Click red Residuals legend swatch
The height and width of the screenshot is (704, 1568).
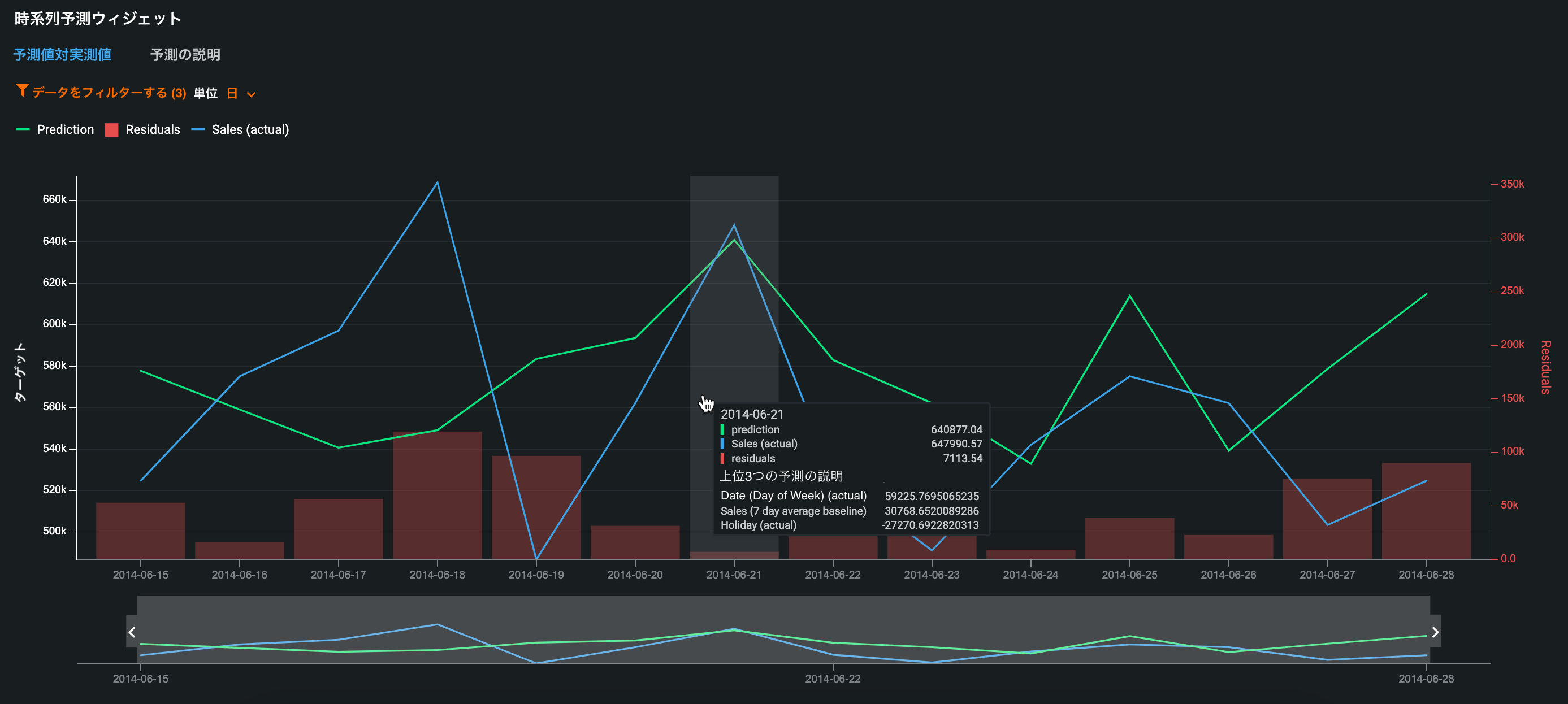click(x=111, y=129)
